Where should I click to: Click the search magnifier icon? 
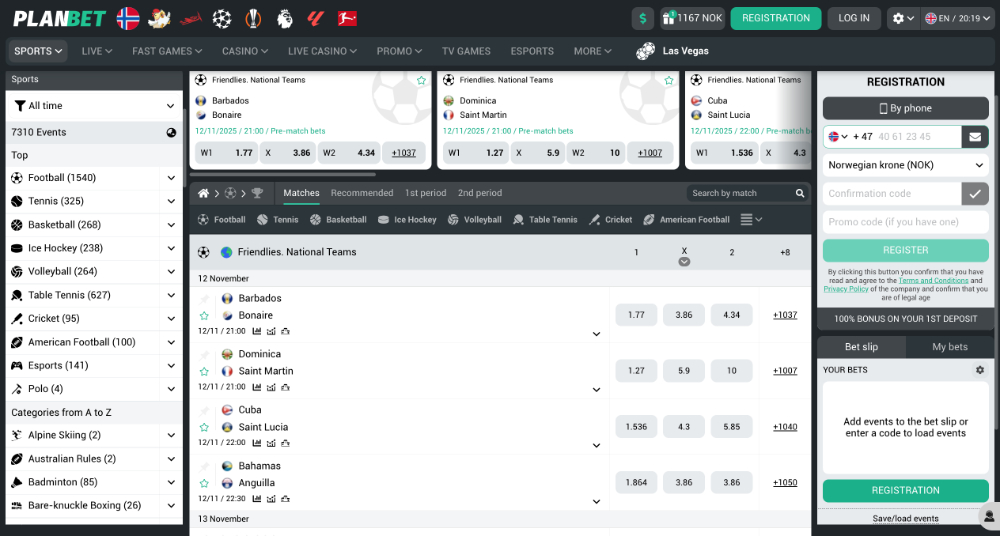click(800, 193)
